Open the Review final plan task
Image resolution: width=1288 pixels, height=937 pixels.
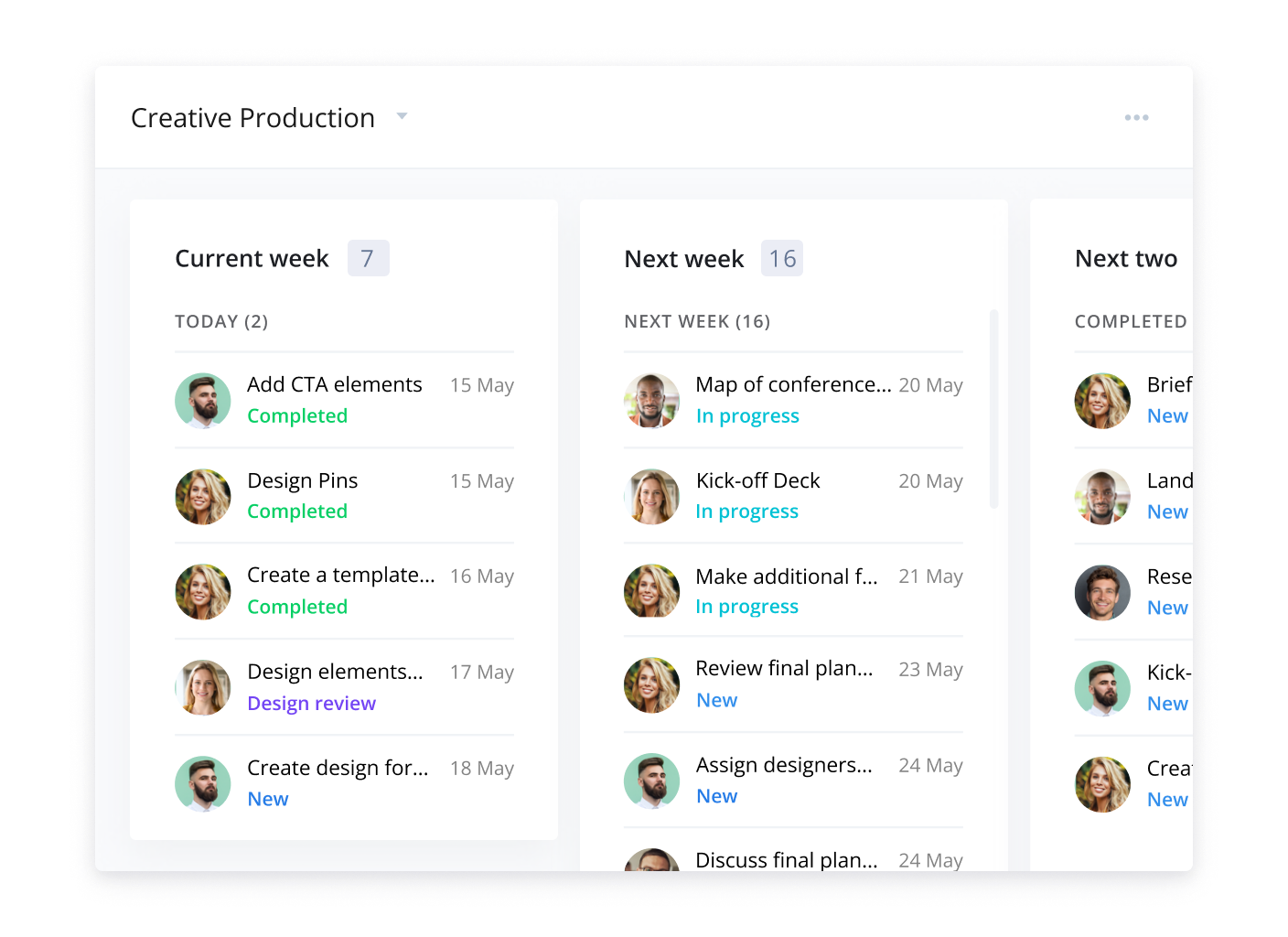coord(784,669)
